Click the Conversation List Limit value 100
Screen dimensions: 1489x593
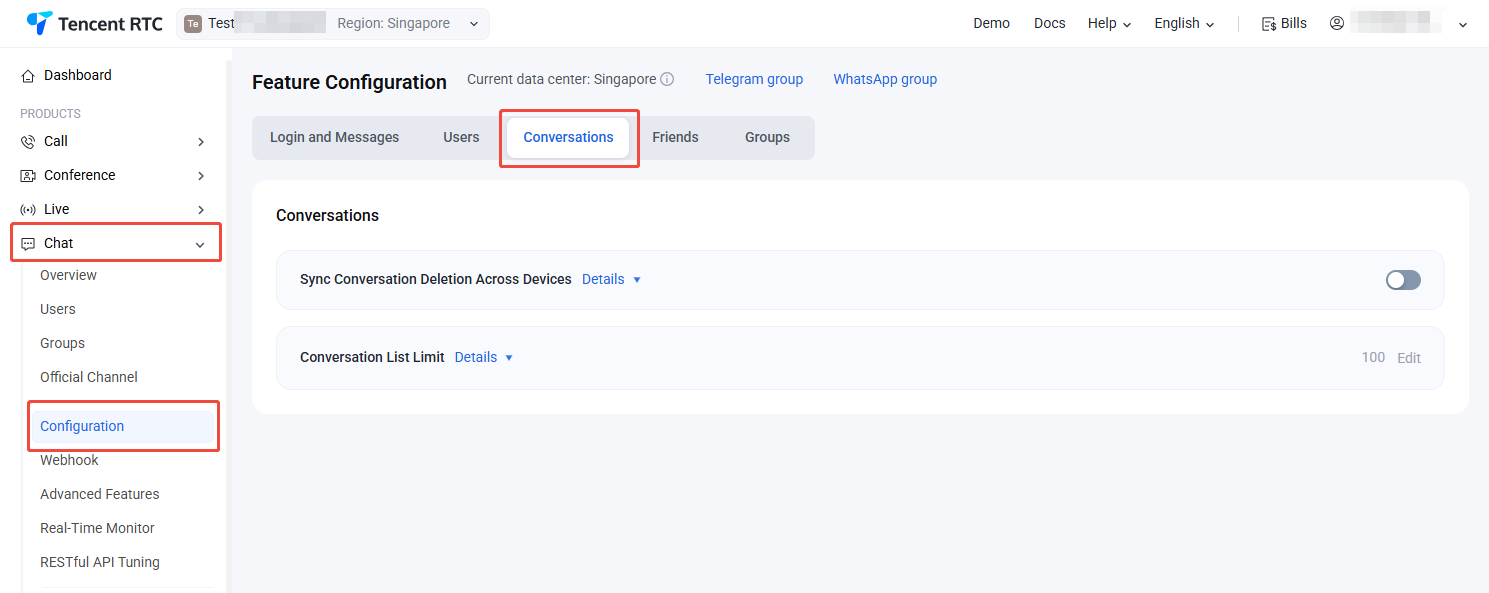(x=1373, y=357)
